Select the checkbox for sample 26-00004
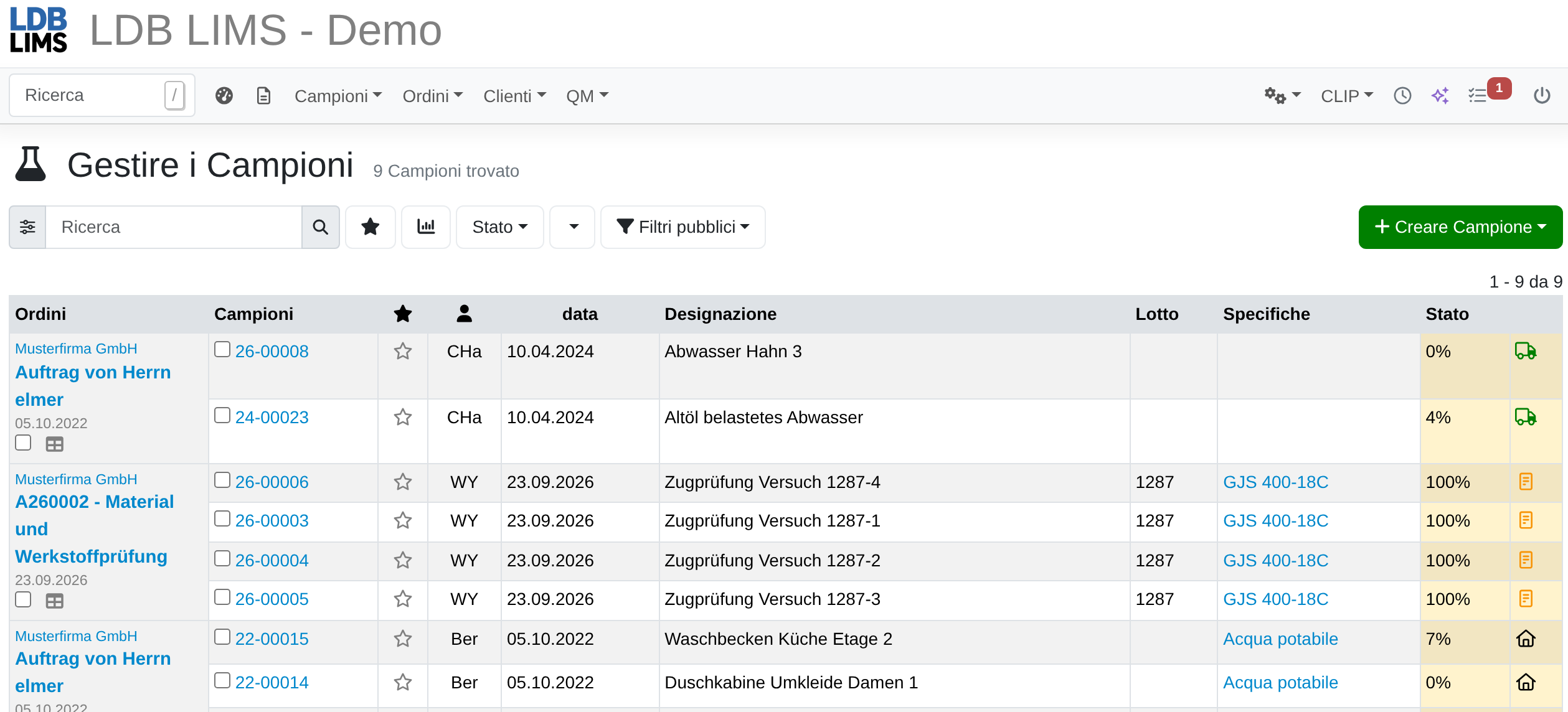 click(x=222, y=558)
